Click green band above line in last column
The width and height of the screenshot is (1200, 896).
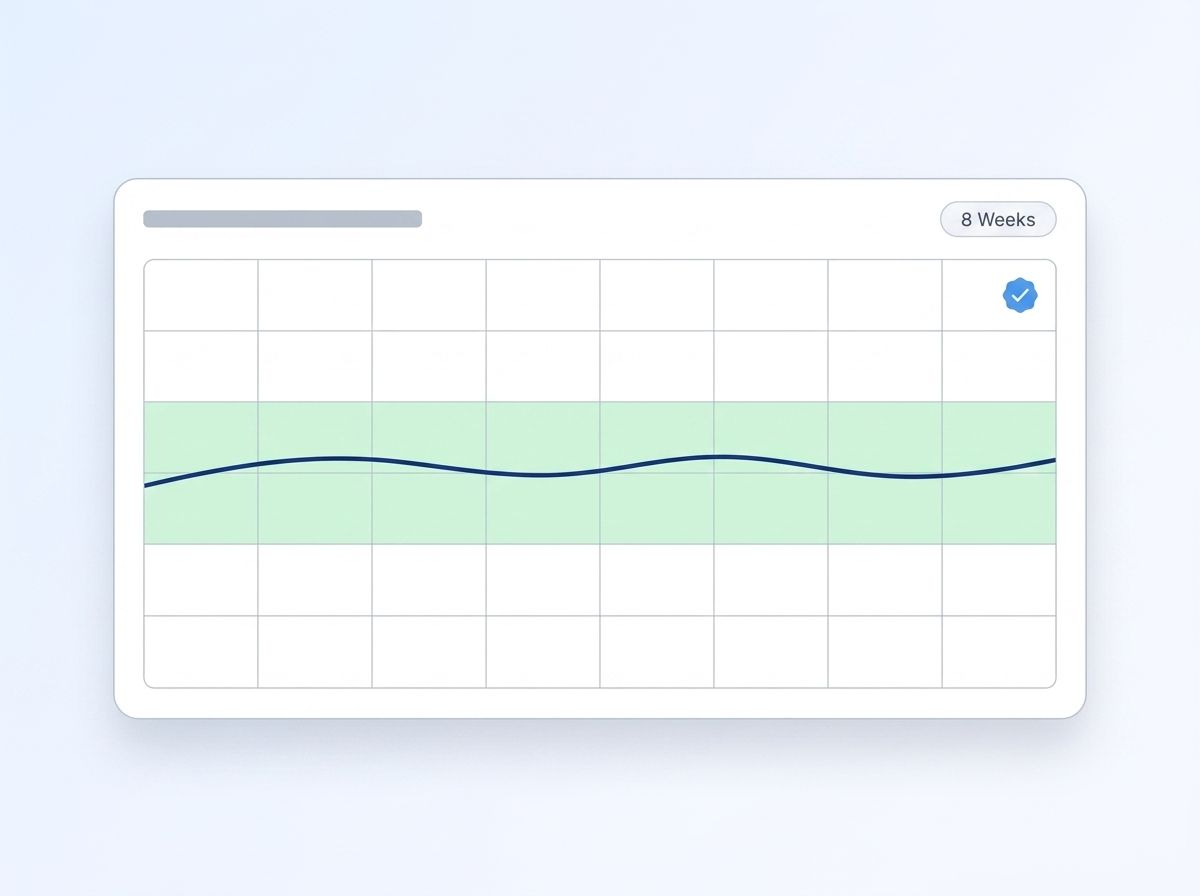999,432
